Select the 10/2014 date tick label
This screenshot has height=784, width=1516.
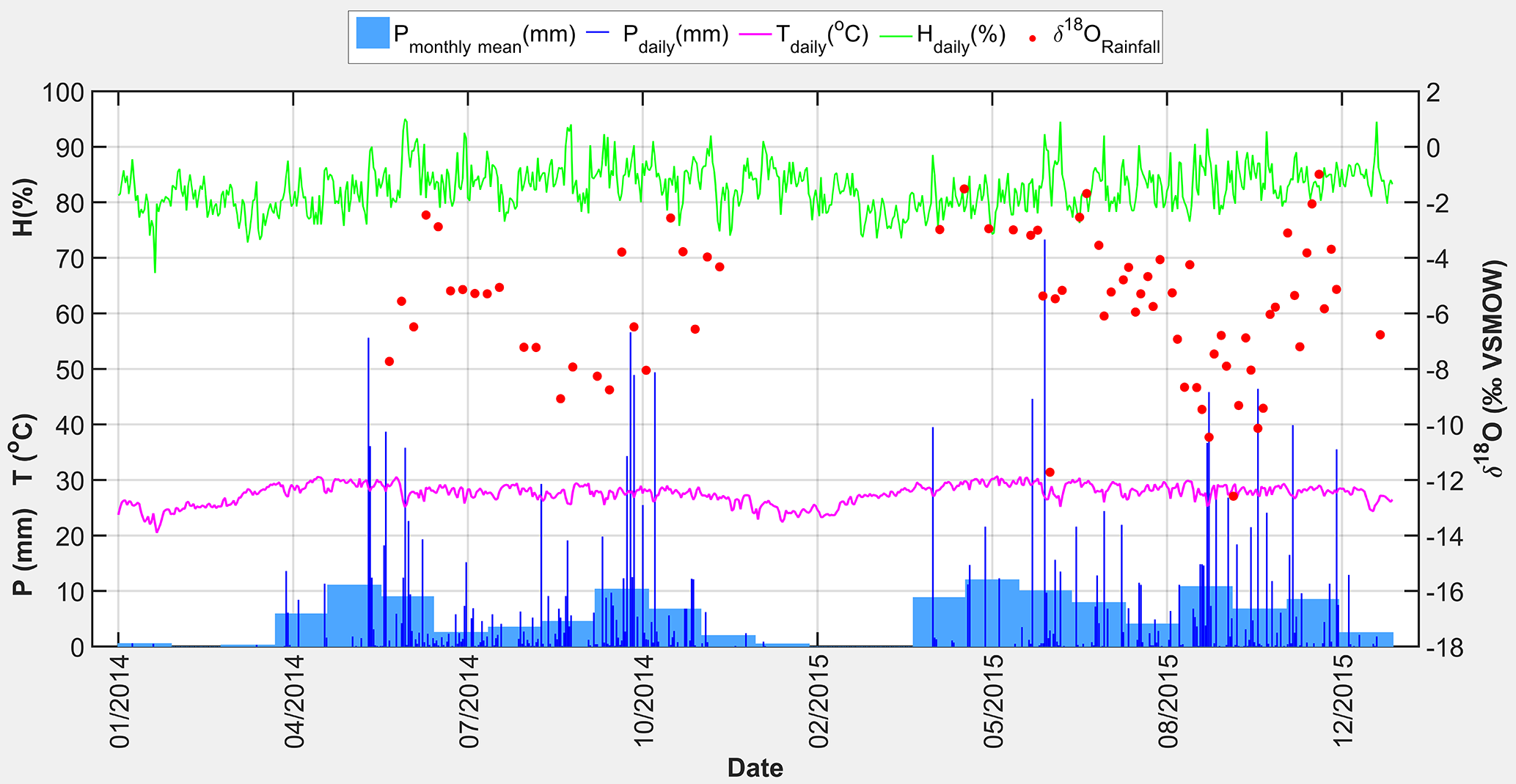(x=644, y=700)
